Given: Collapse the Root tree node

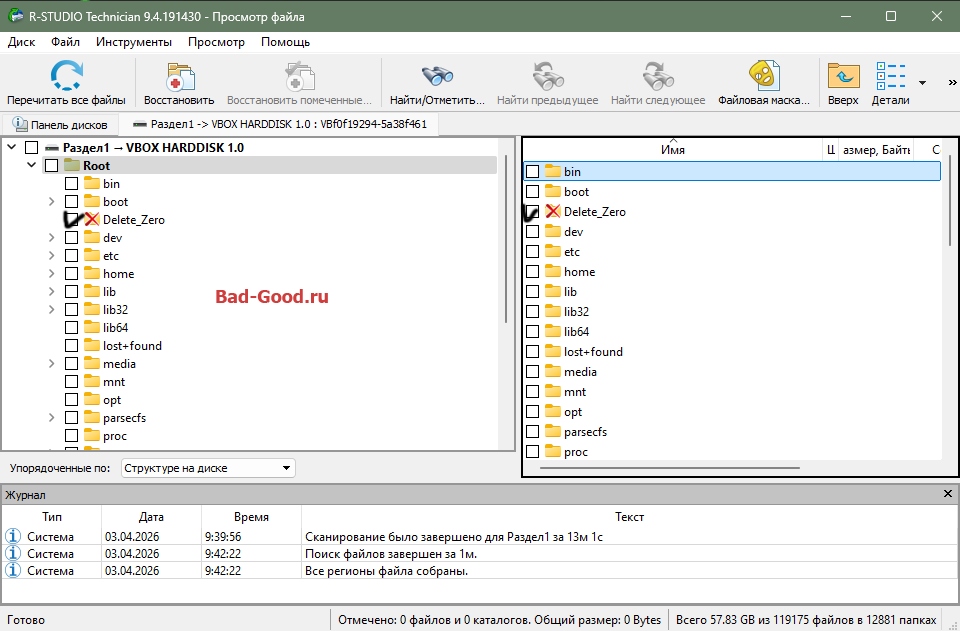Looking at the screenshot, I should pos(32,166).
